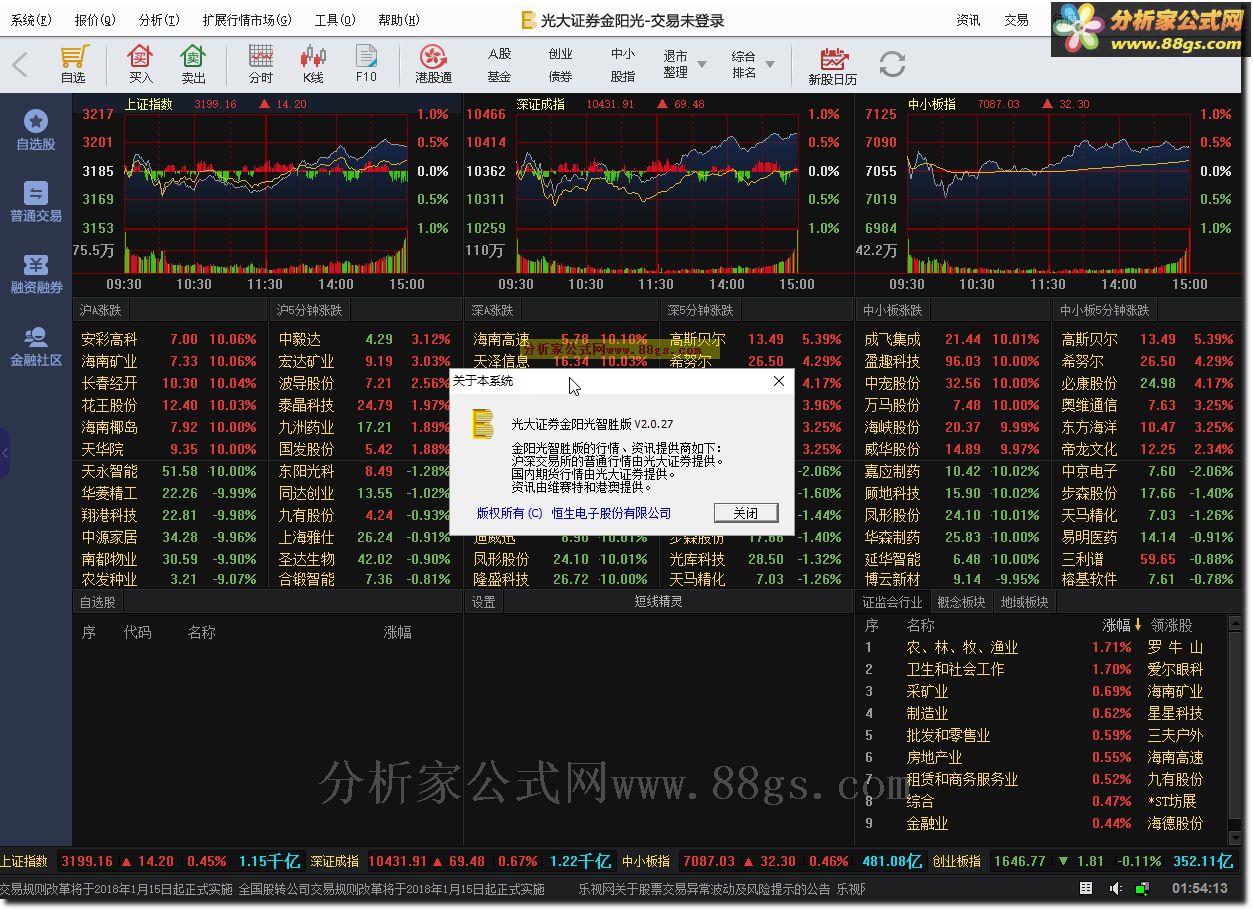Click 创业板指 in bottom status bar

click(x=956, y=861)
